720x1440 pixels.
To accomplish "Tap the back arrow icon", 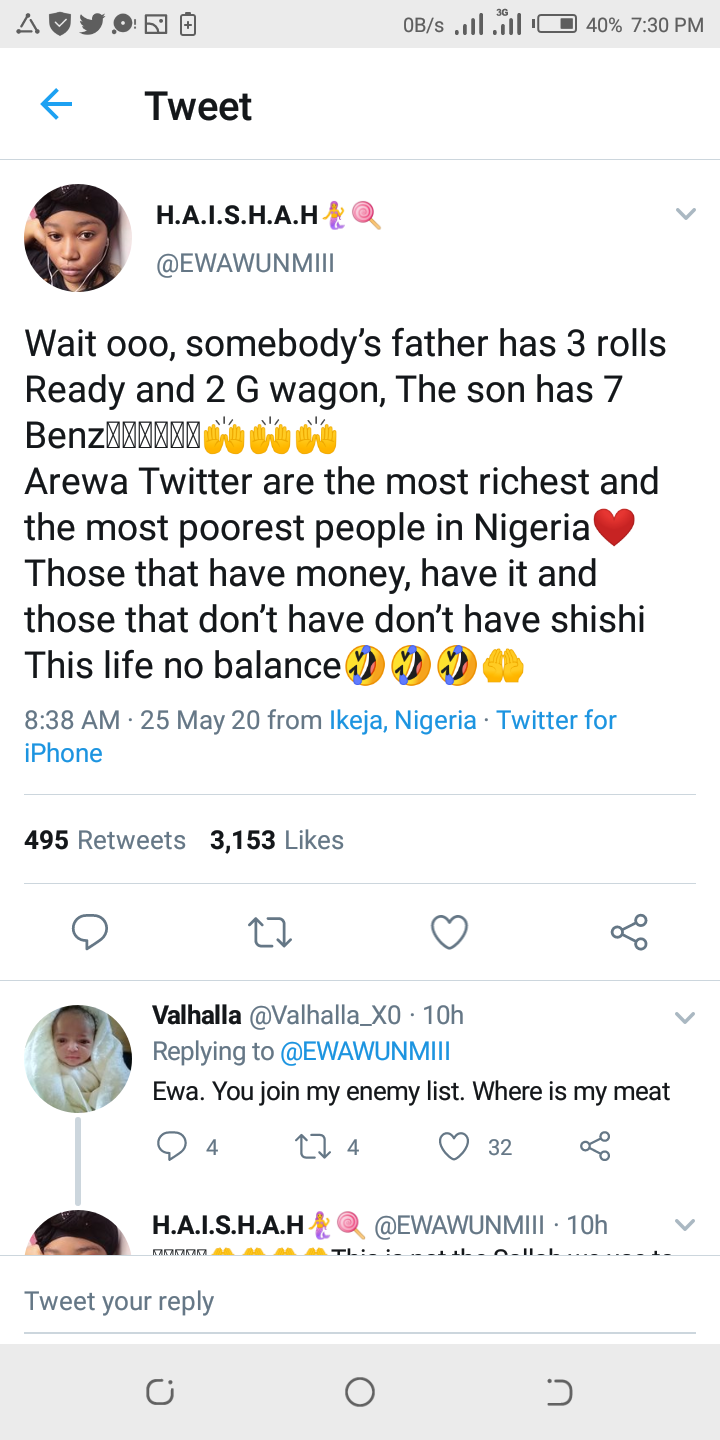I will [56, 105].
